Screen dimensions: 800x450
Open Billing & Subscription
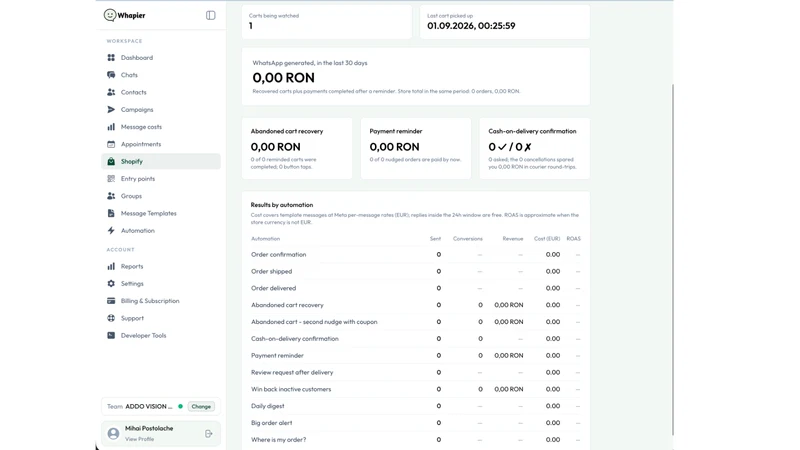click(161, 301)
